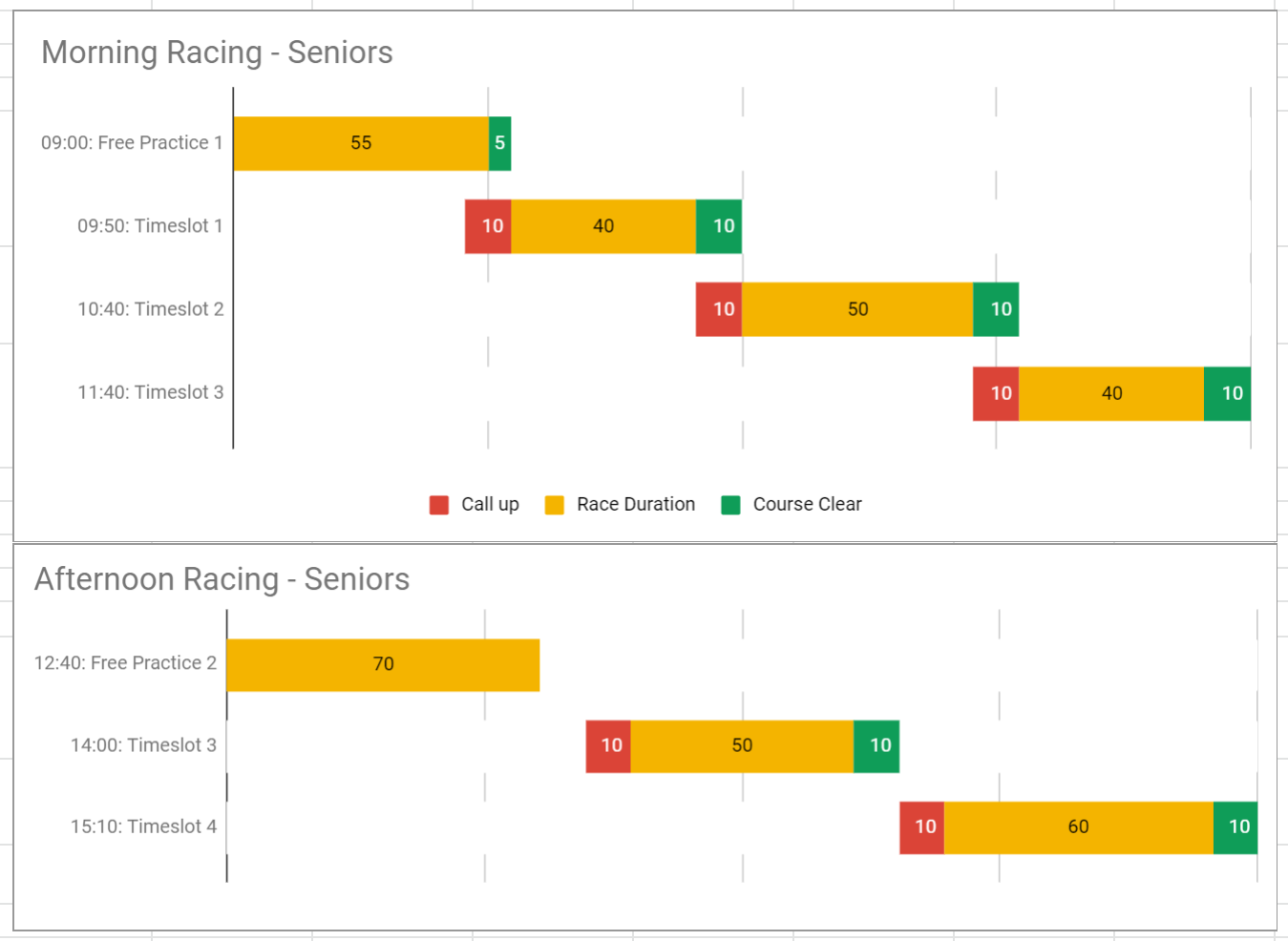This screenshot has height=941, width=1288.
Task: Select the yellow 40 bar in 11:40 Timeslot 3
Action: click(1111, 393)
